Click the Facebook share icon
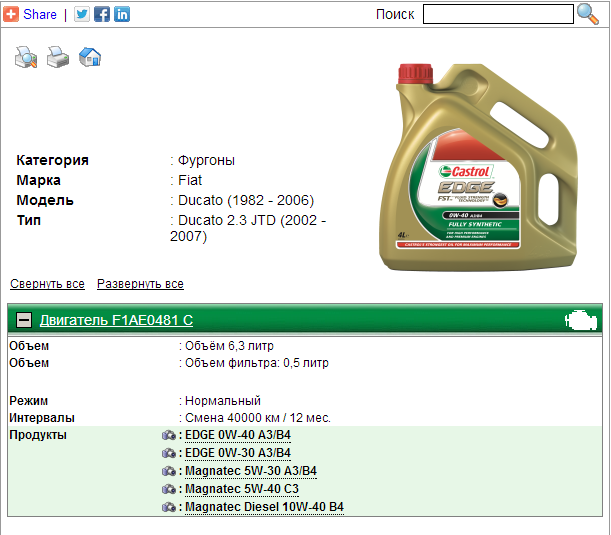 click(102, 14)
